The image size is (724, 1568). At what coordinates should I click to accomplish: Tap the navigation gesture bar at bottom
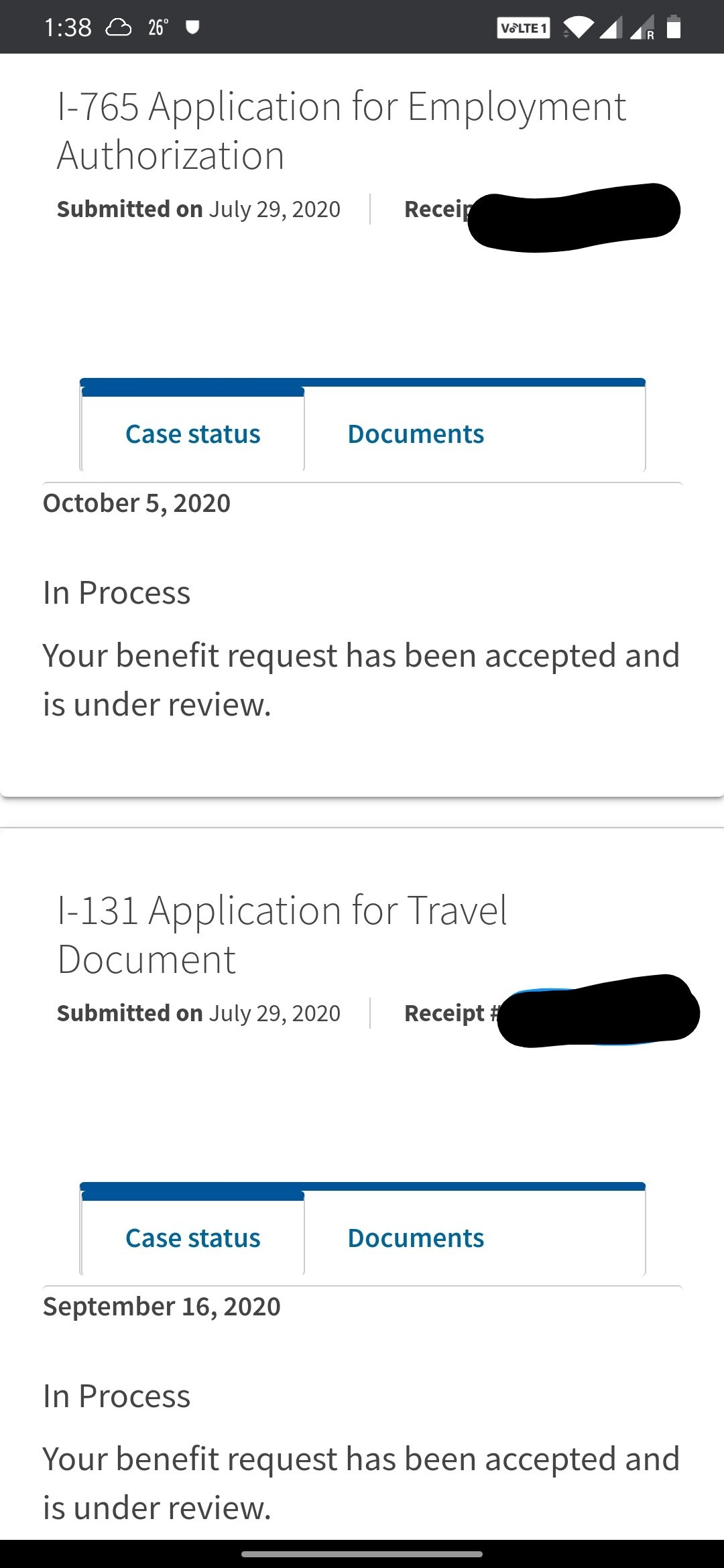coord(362,1554)
